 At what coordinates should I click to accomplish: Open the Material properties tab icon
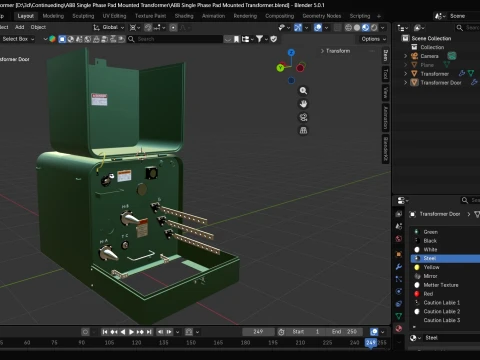tap(399, 328)
